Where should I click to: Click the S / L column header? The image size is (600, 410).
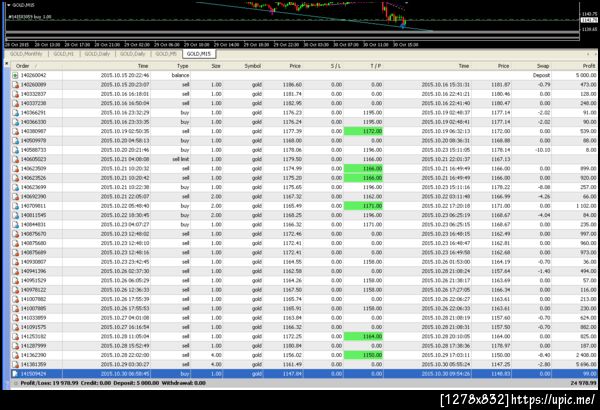click(x=336, y=66)
